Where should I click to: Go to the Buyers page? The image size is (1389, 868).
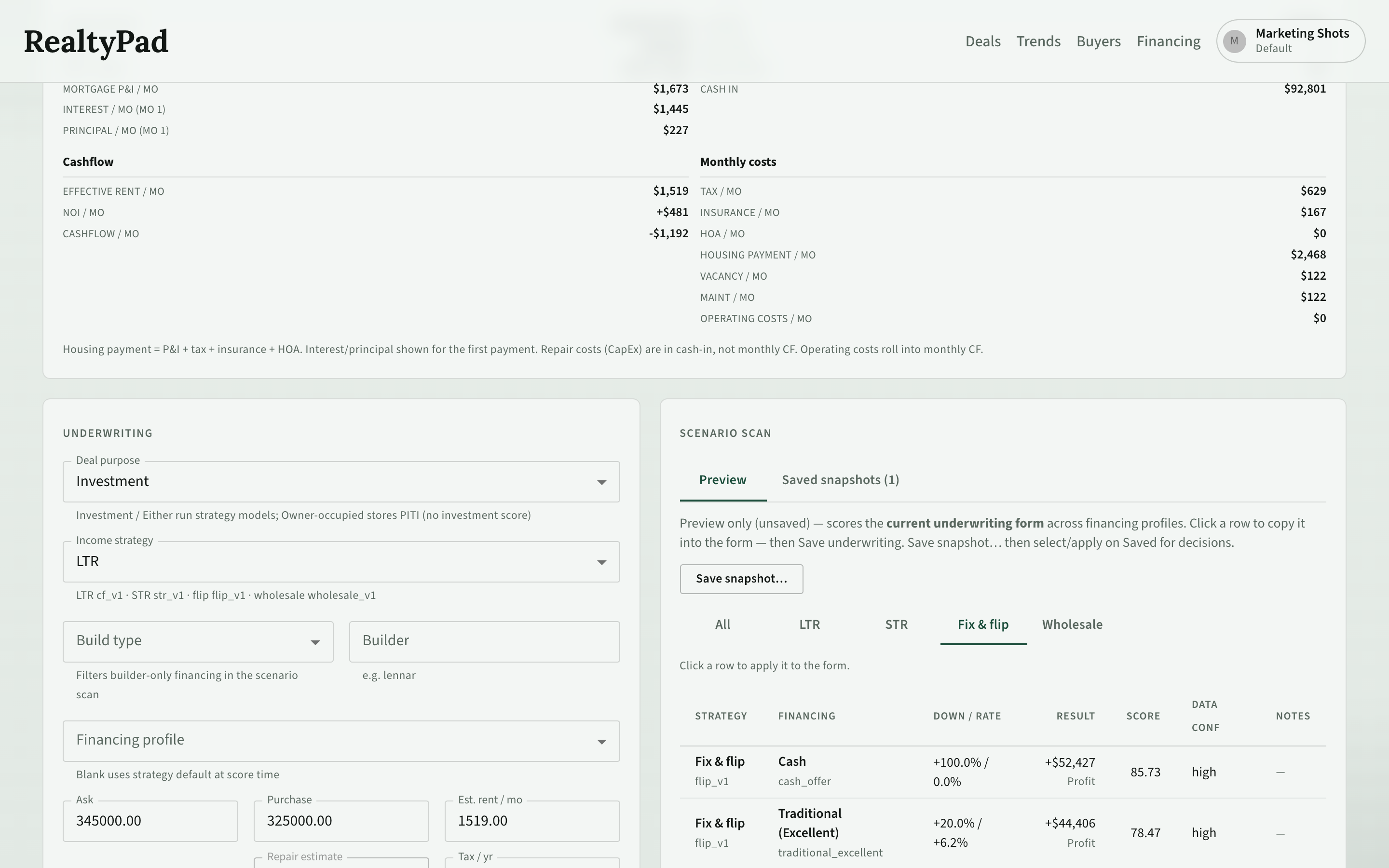tap(1099, 41)
